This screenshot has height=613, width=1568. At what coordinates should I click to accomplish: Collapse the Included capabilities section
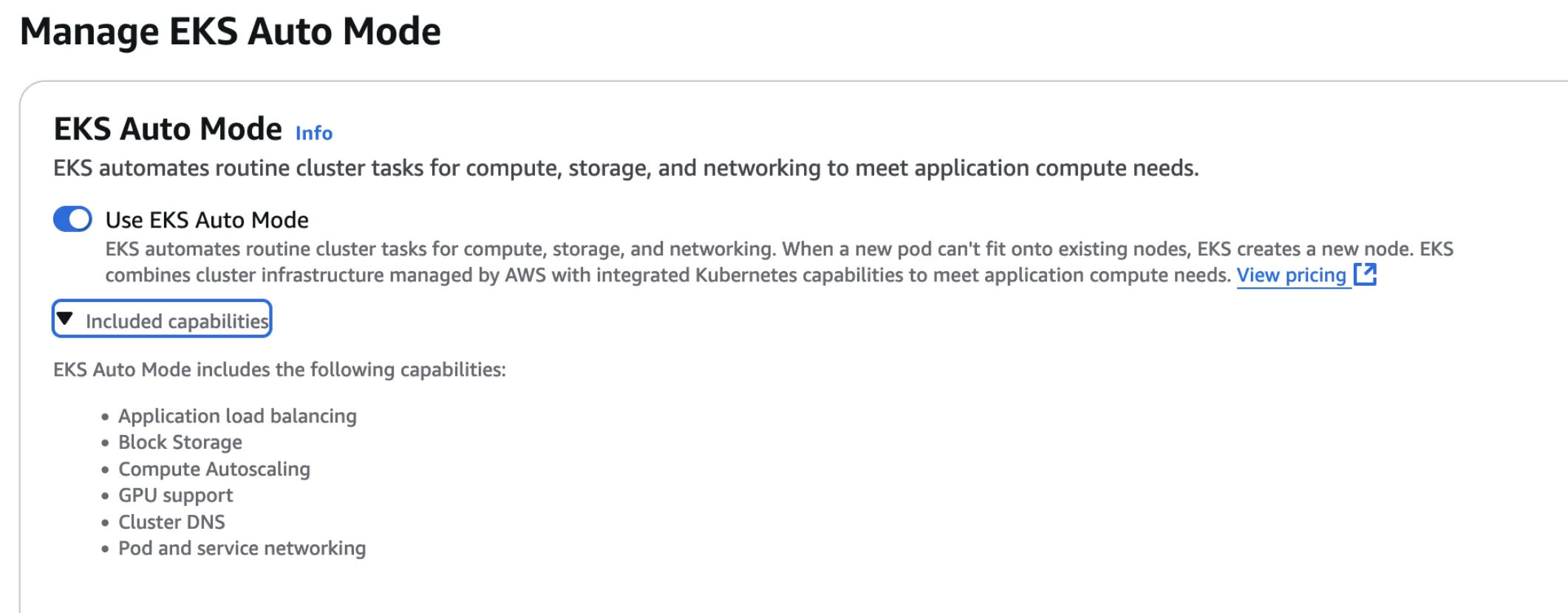click(162, 319)
